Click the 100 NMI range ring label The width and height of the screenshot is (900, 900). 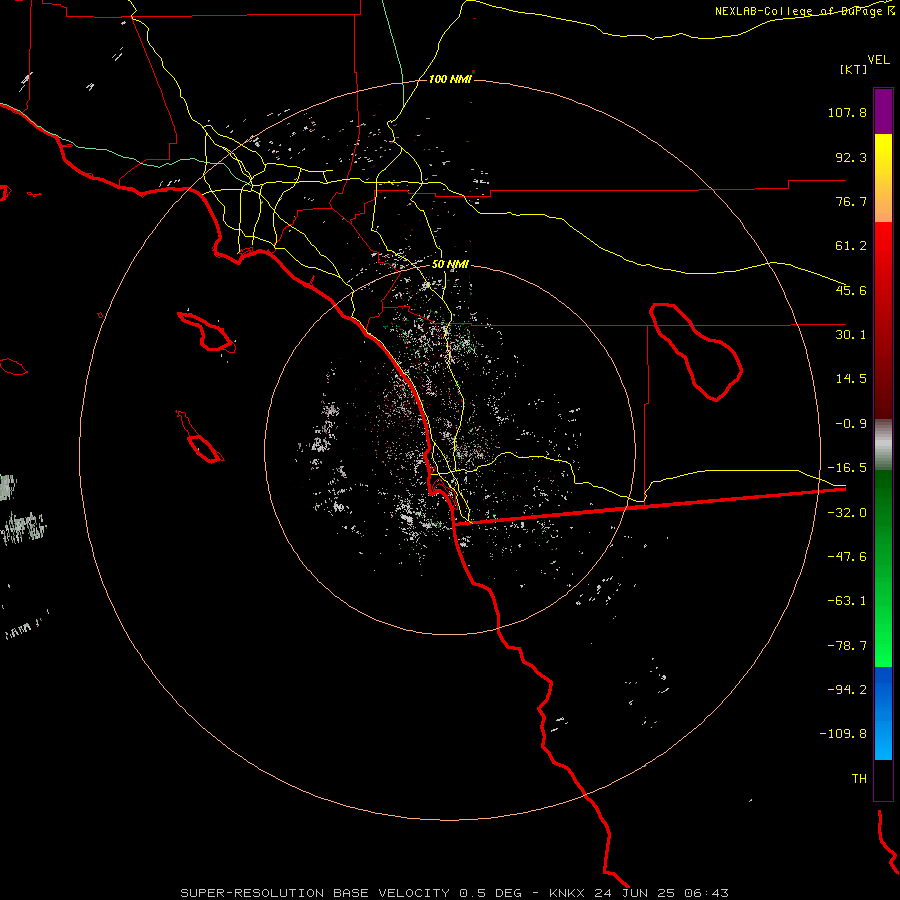[450, 79]
